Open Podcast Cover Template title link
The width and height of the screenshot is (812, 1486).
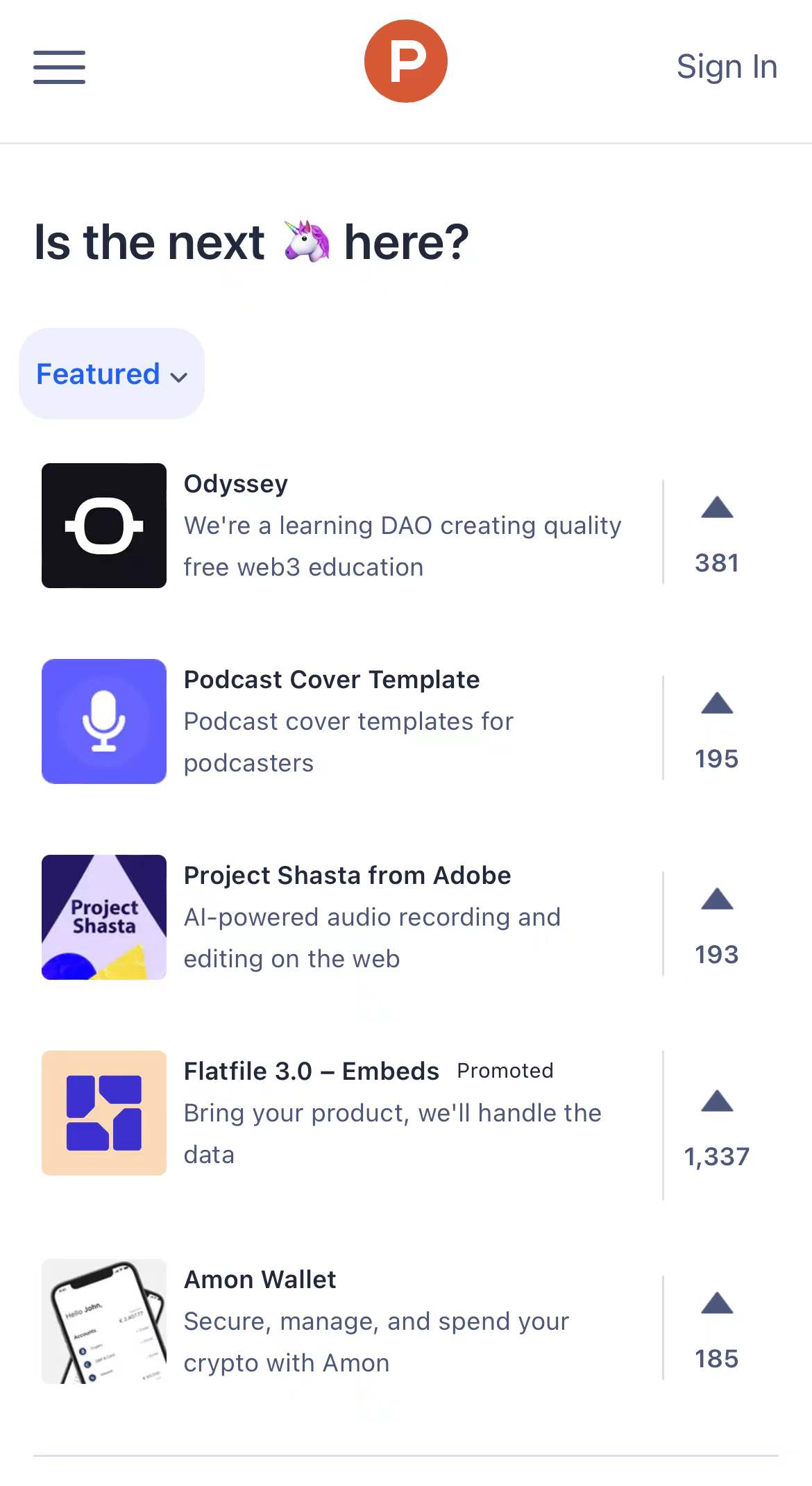pyautogui.click(x=332, y=680)
